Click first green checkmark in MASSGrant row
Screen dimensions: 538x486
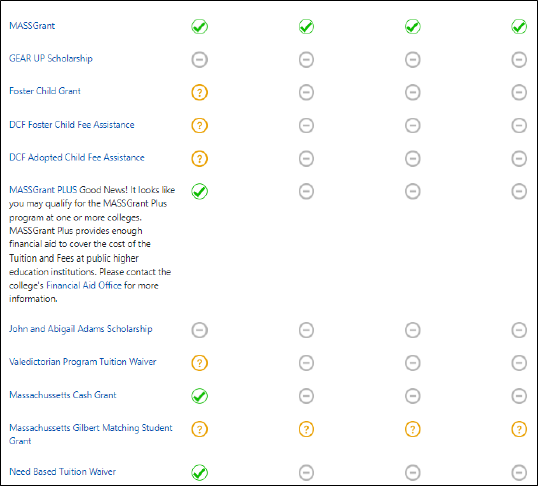click(x=199, y=26)
